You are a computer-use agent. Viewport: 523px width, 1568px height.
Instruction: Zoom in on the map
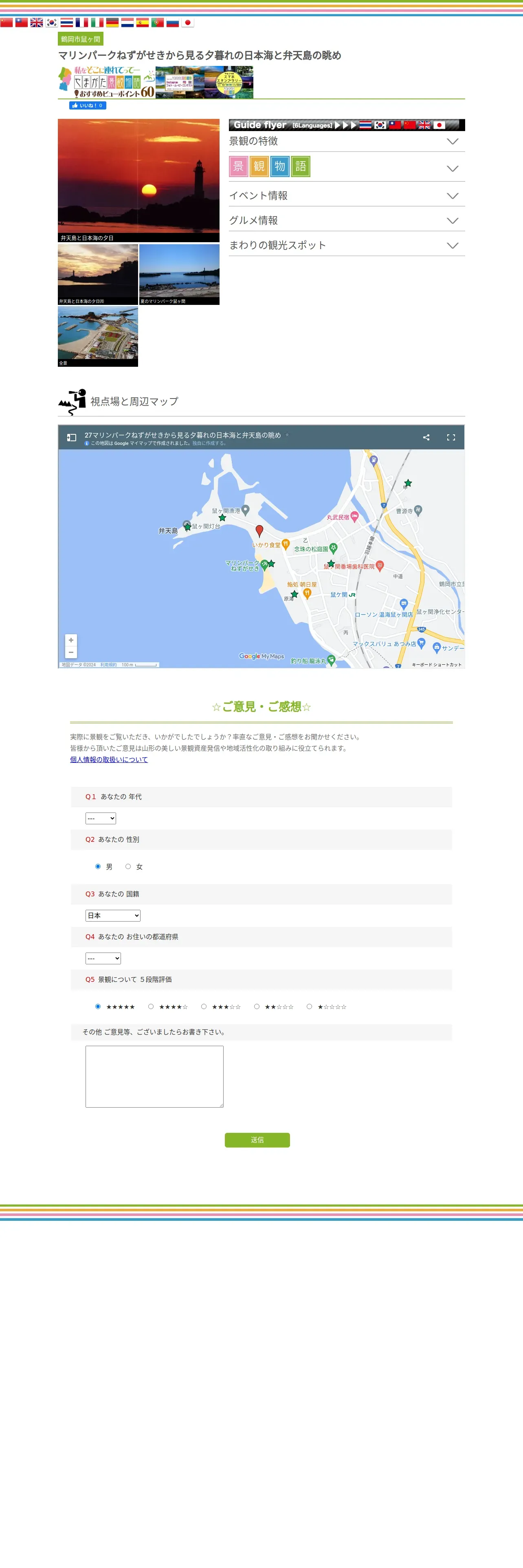coord(71,640)
